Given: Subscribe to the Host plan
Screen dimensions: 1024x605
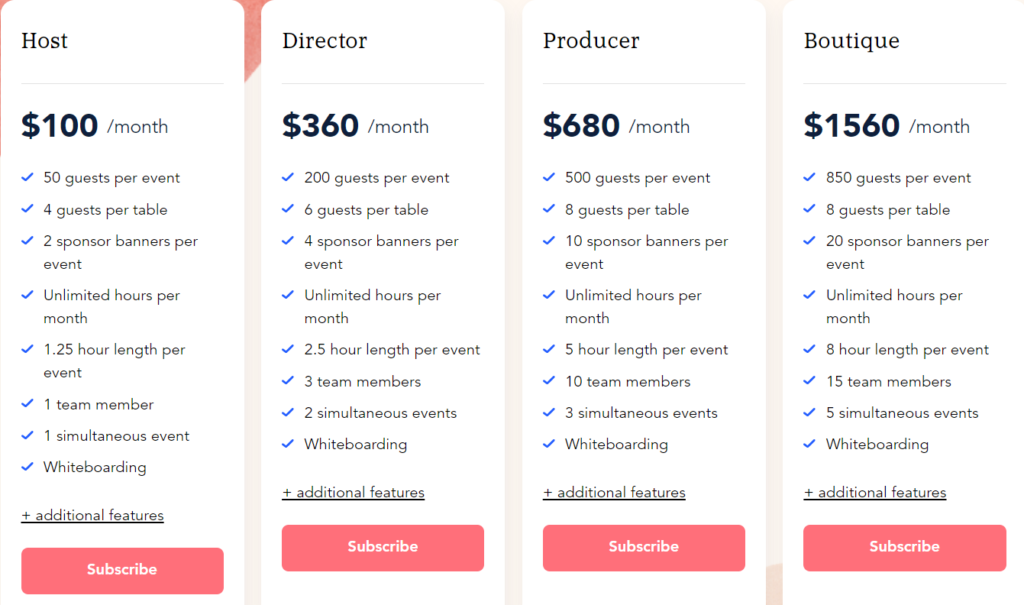Looking at the screenshot, I should 122,570.
